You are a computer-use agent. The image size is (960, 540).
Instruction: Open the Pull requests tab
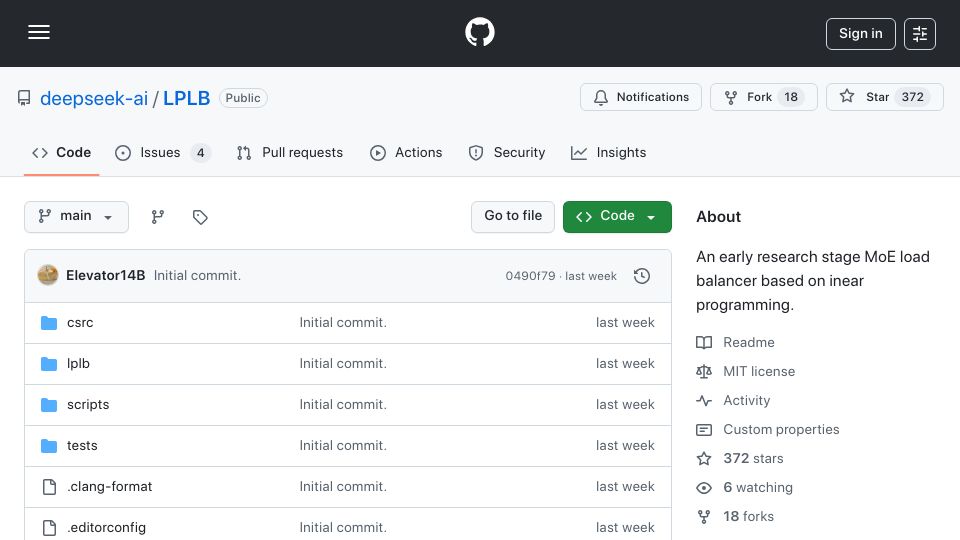tap(290, 152)
